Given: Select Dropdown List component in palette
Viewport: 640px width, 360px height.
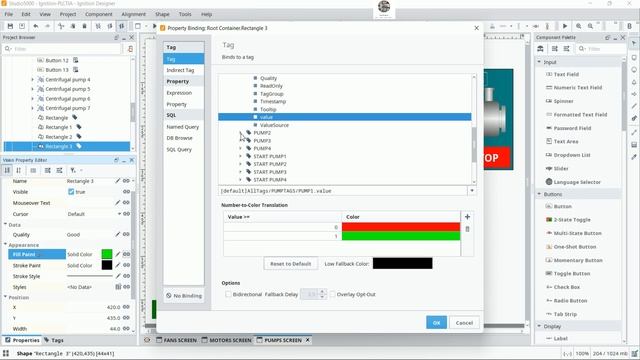Looking at the screenshot, I should tap(568, 155).
